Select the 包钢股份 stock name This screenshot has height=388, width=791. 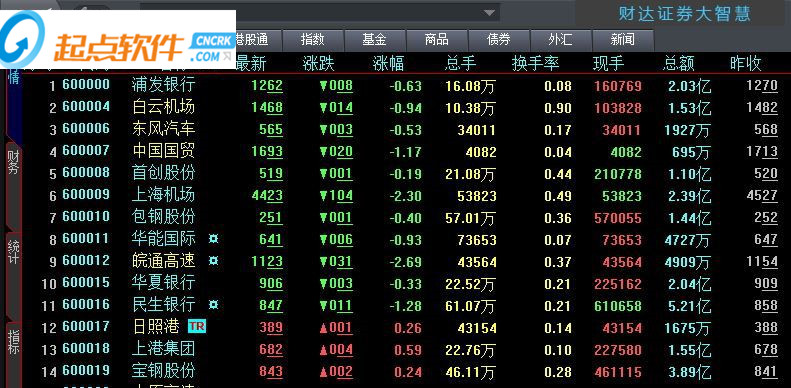[x=163, y=217]
